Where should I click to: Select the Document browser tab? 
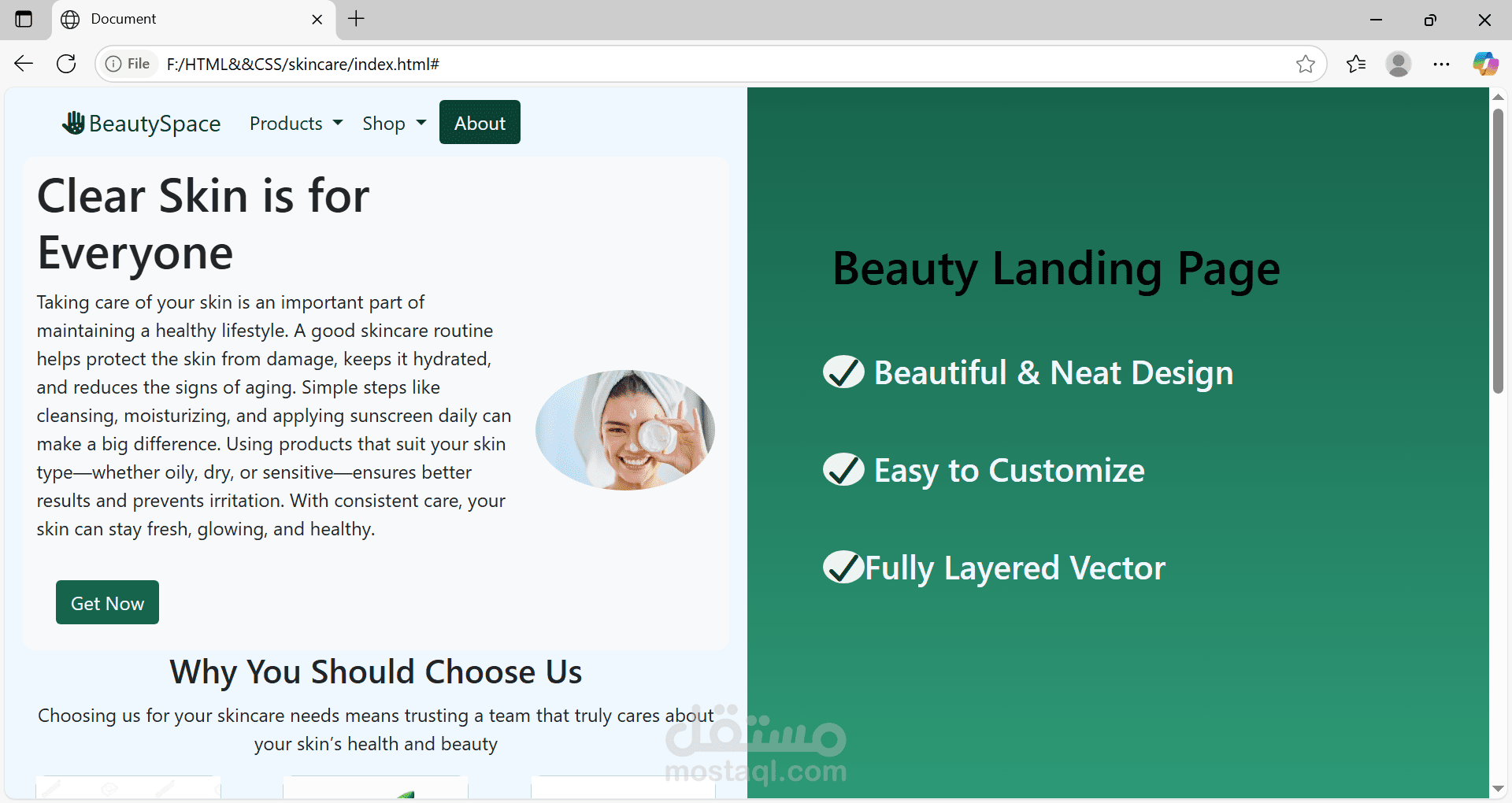click(194, 20)
